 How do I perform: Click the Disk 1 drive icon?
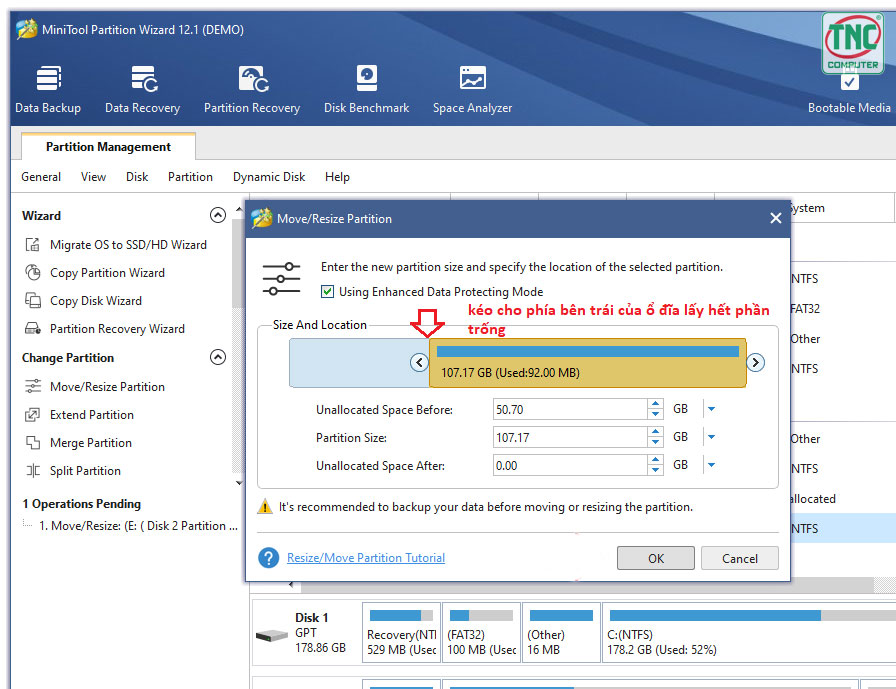(271, 635)
